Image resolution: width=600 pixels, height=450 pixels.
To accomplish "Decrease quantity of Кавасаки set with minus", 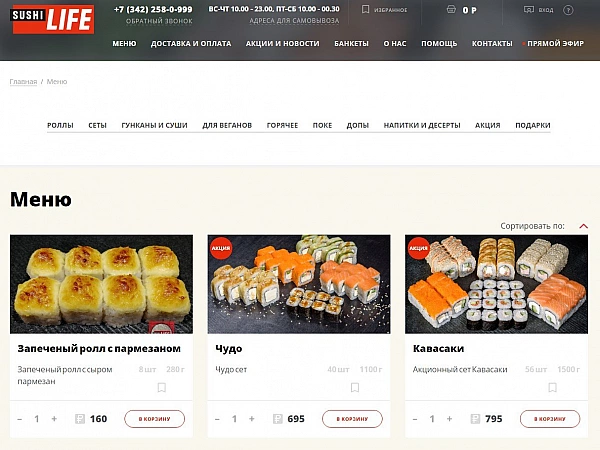I will [415, 419].
